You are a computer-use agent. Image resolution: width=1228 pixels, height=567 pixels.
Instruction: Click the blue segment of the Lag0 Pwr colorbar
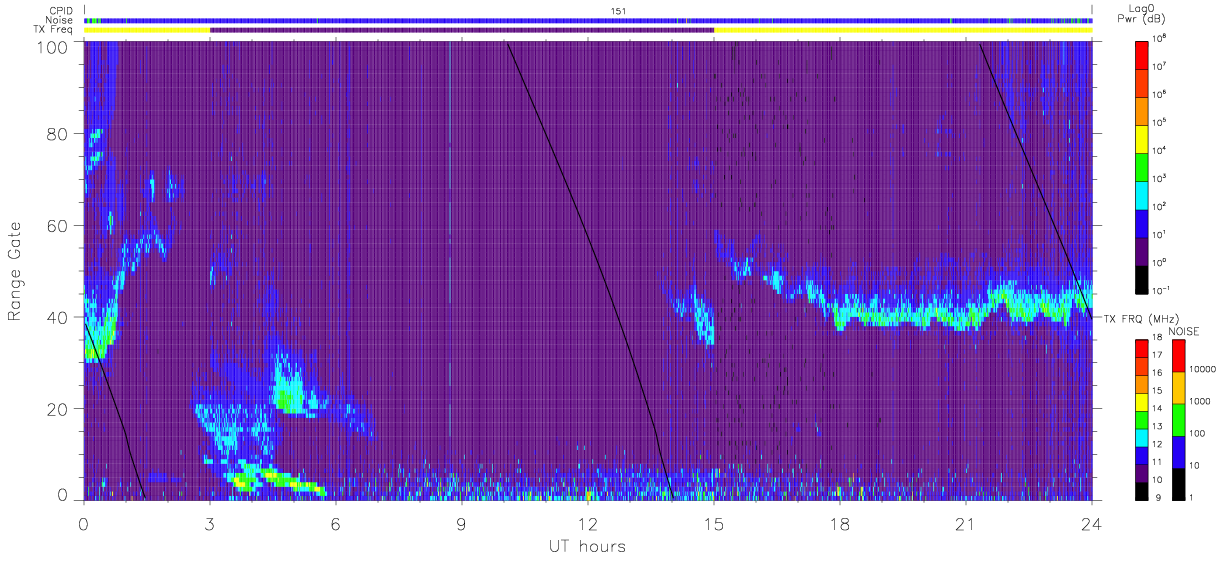coord(1142,222)
